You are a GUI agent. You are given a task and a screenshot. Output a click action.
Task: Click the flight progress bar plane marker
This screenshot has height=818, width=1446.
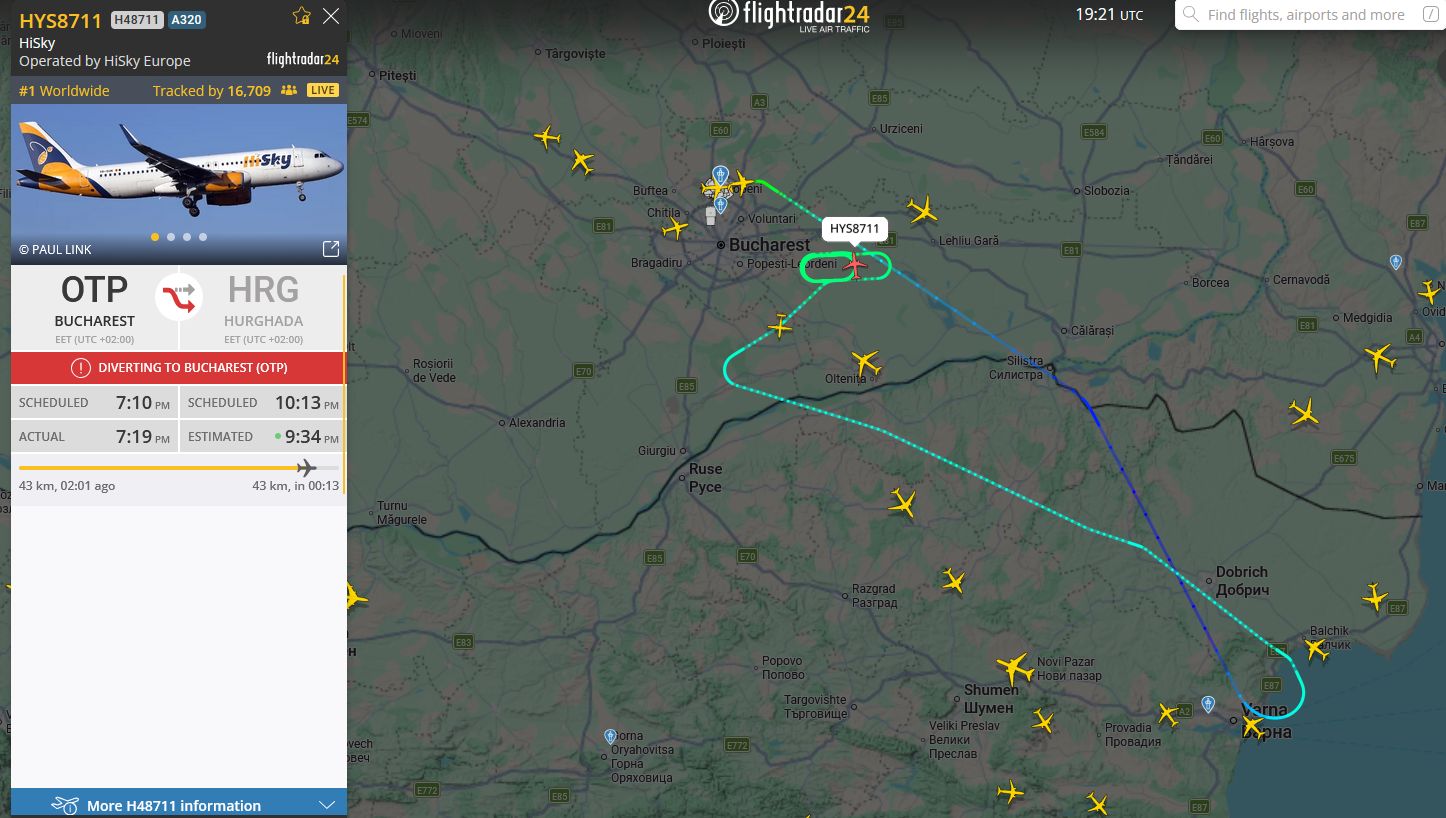307,468
